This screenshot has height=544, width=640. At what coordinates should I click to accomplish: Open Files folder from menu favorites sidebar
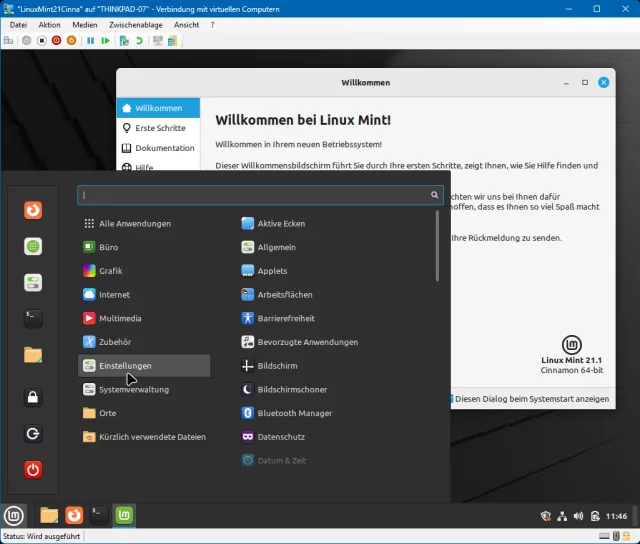click(x=33, y=355)
